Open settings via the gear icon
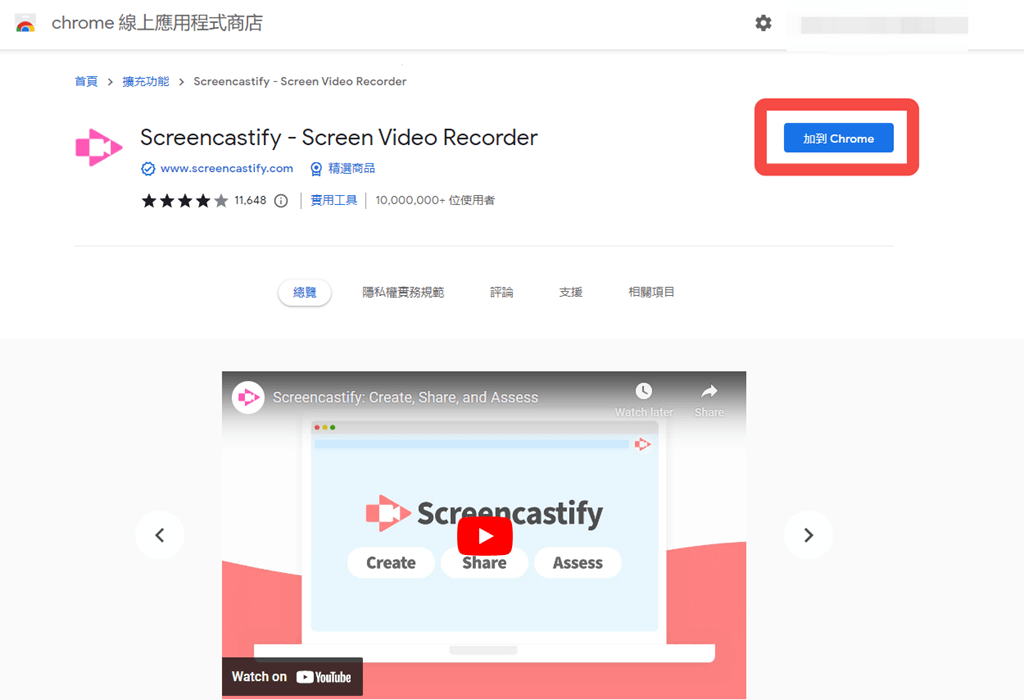1024x700 pixels. coord(763,24)
